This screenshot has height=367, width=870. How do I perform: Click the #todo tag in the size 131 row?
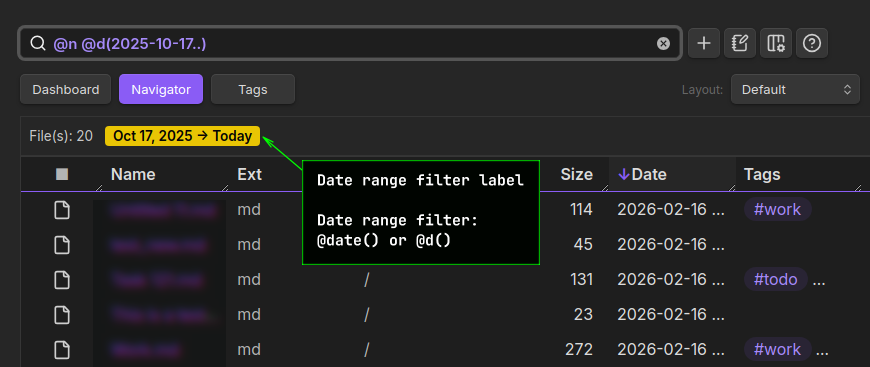tap(776, 280)
